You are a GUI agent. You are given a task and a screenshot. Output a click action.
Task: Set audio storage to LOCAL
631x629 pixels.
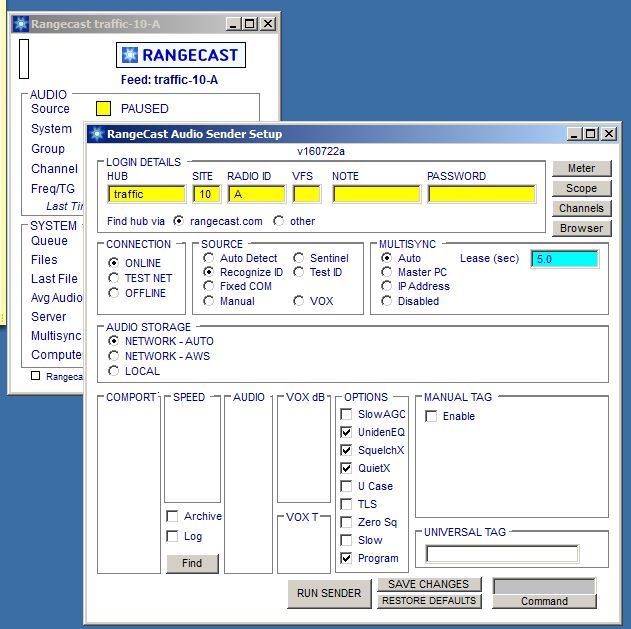[114, 371]
